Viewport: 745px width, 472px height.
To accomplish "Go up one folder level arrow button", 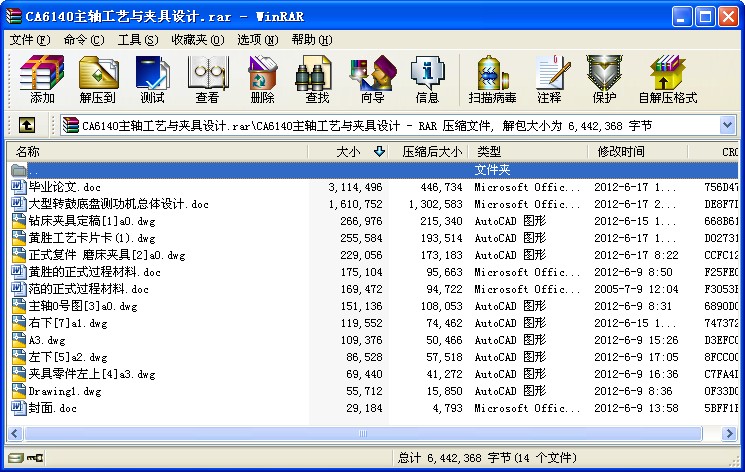I will [x=27, y=125].
